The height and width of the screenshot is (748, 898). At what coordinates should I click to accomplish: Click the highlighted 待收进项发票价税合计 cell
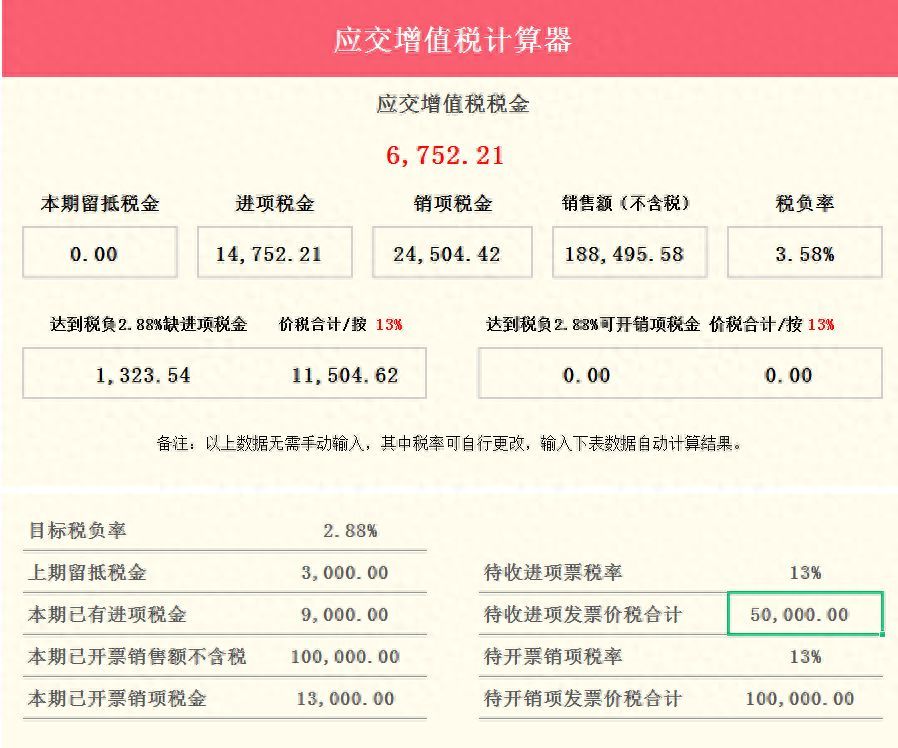point(804,614)
